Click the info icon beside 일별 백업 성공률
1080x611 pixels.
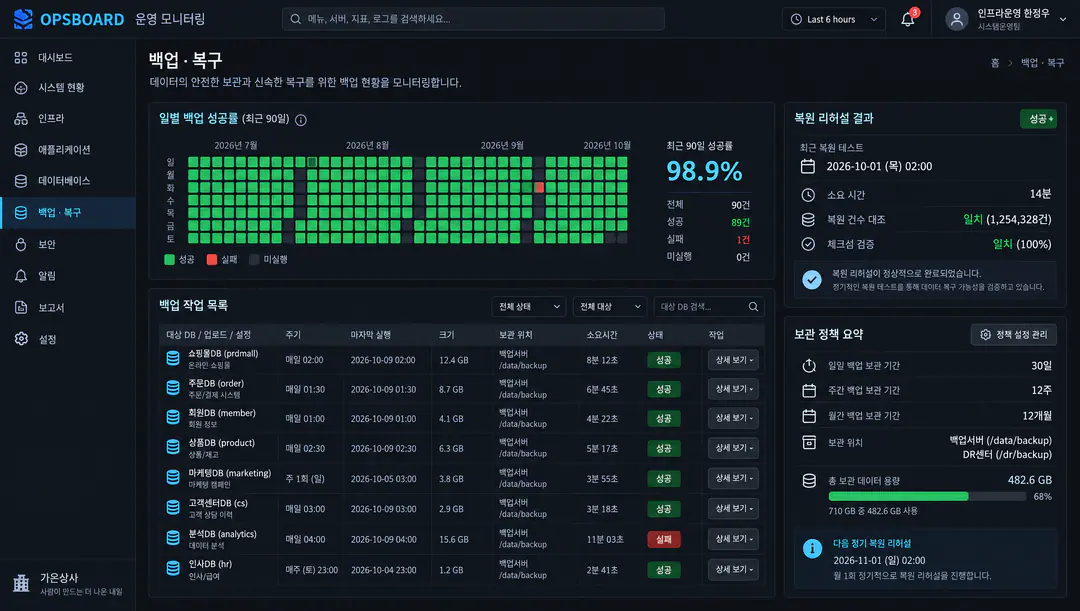[x=301, y=120]
